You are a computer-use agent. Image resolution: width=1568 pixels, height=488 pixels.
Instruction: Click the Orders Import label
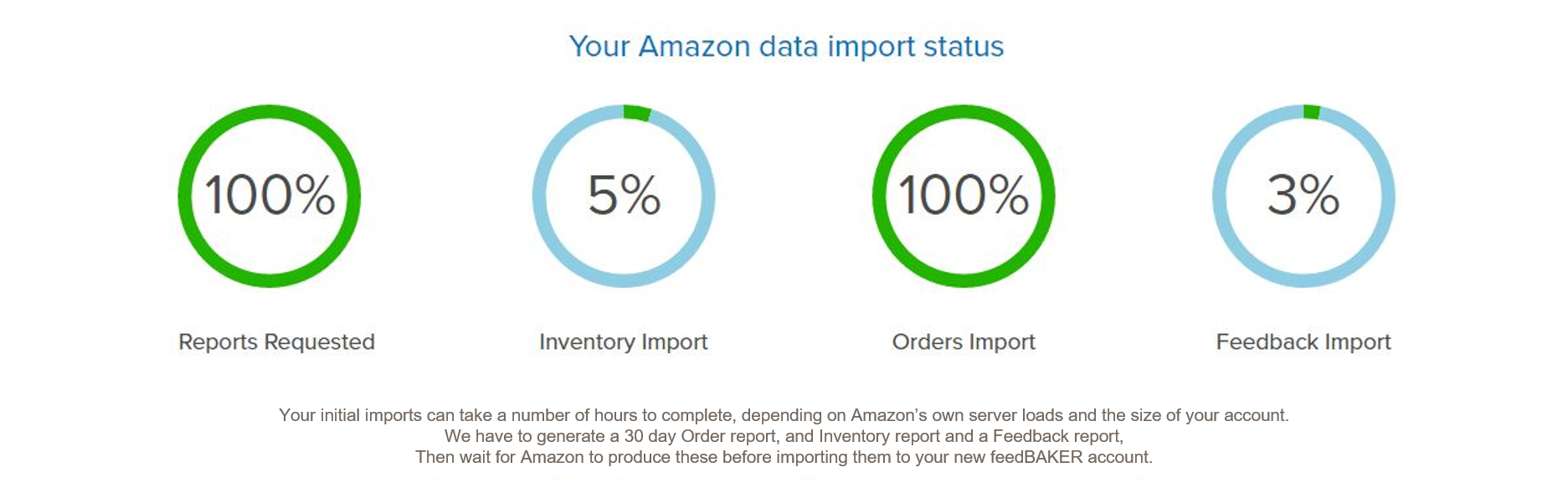click(x=964, y=342)
